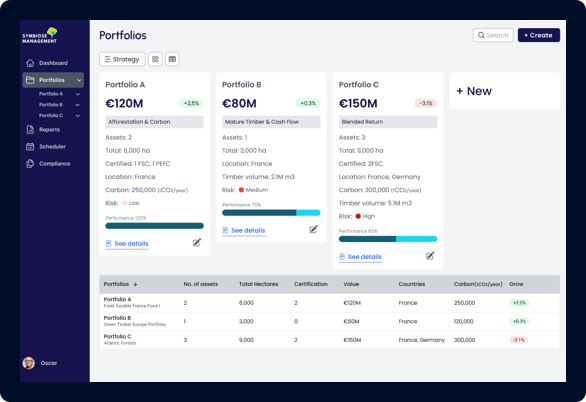Click the No. of assets column header

coord(201,284)
